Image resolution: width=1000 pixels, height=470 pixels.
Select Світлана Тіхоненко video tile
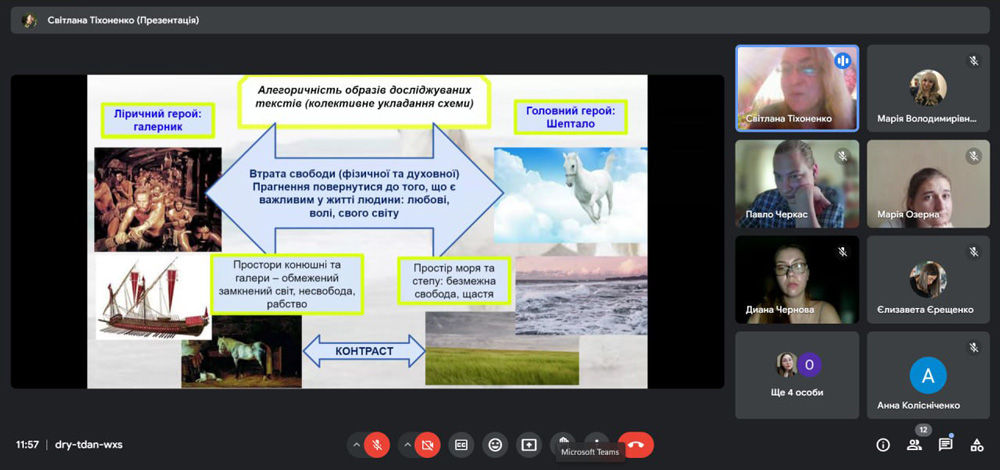point(796,87)
